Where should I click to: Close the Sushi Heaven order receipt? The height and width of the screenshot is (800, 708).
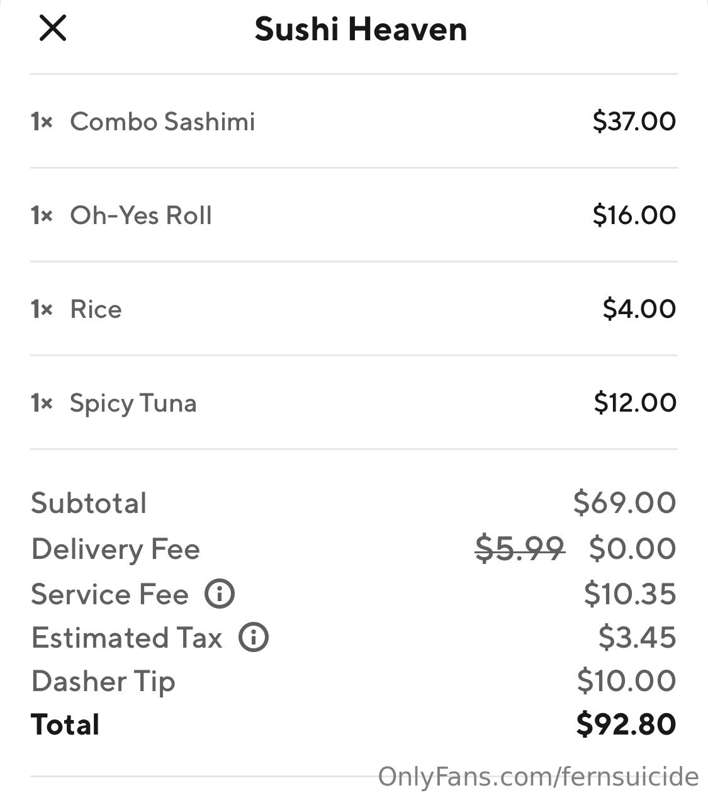[53, 28]
